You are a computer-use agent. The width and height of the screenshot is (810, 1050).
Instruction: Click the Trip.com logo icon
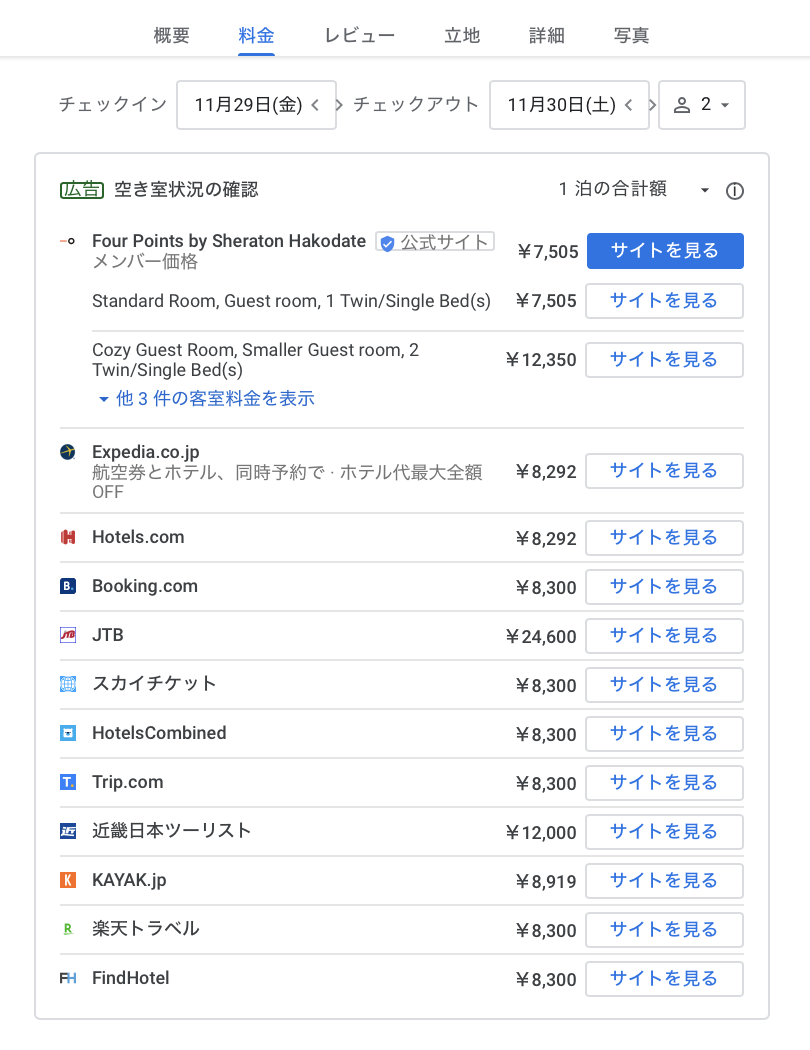[x=68, y=782]
